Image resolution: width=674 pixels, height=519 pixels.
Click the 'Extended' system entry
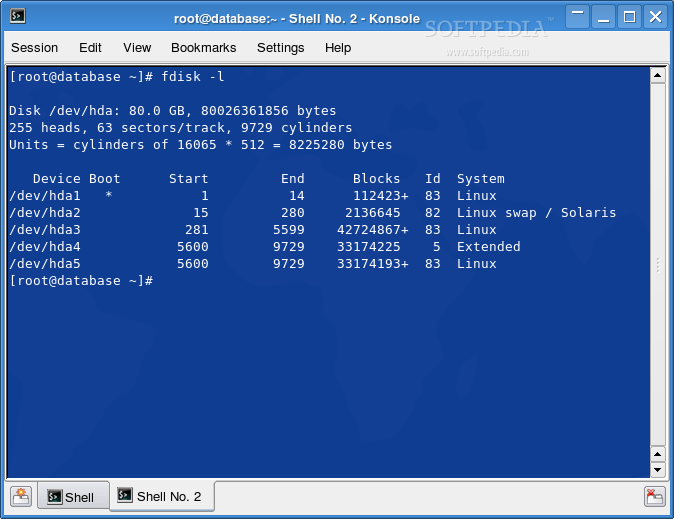(x=489, y=246)
